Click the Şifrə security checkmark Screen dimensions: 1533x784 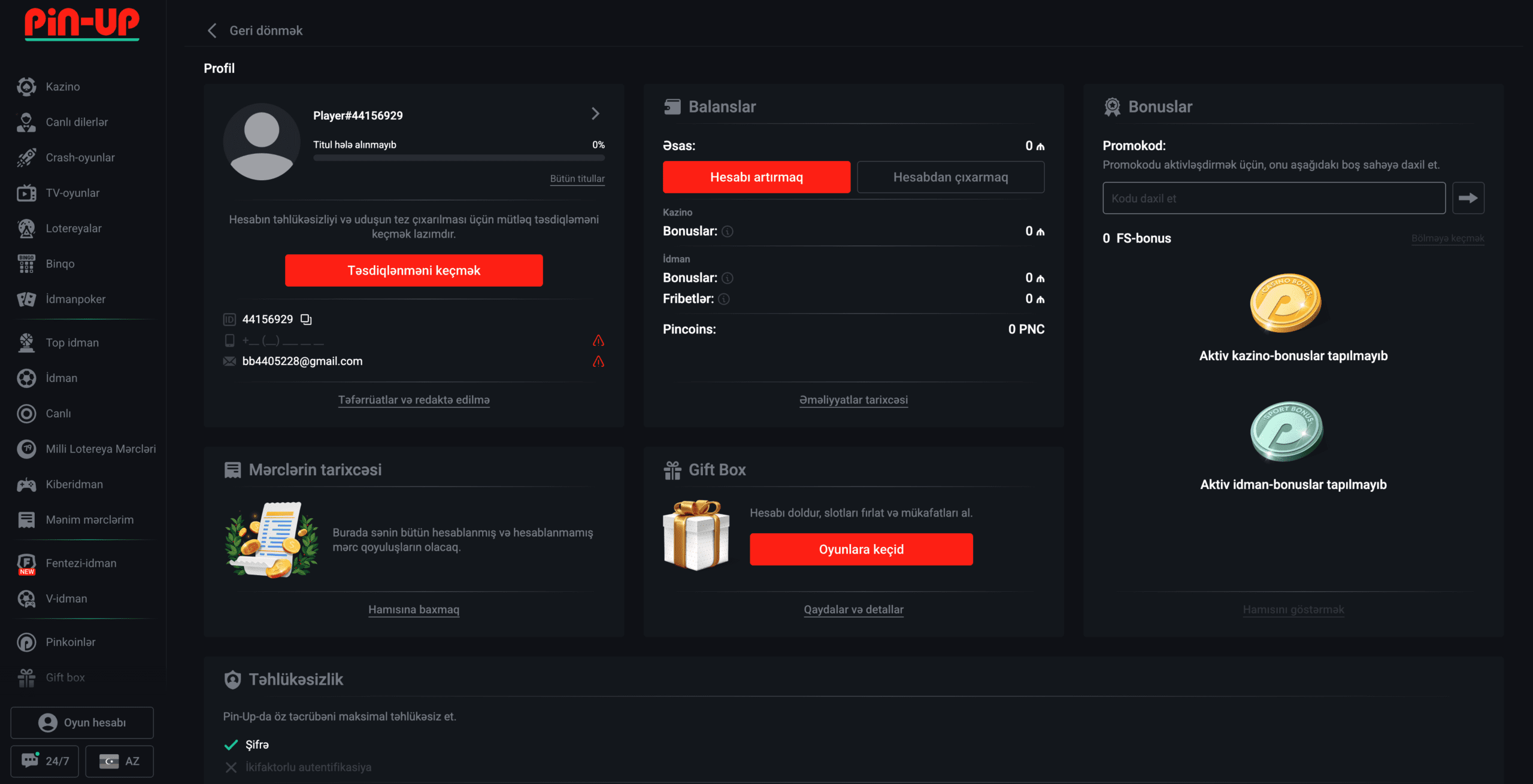[x=231, y=745]
